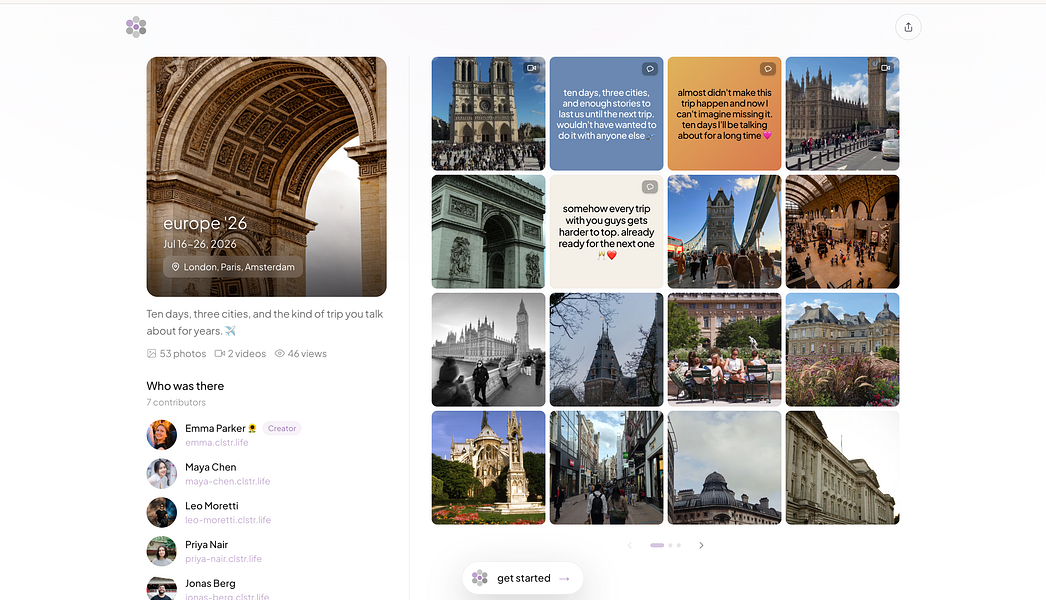The width and height of the screenshot is (1046, 600).
Task: Click the name Priya Nair
Action: 207,545
